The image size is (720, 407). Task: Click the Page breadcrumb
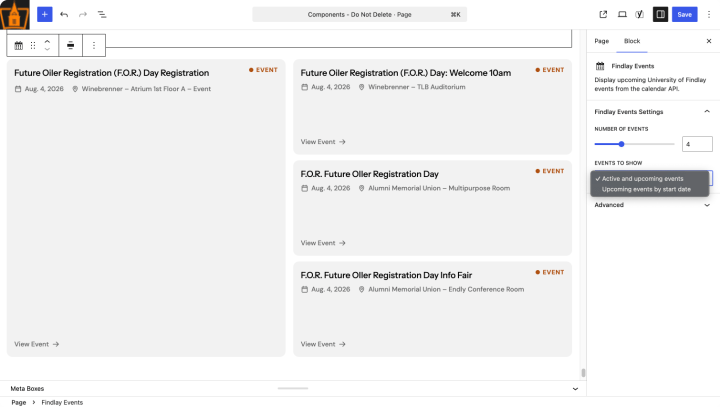19,402
